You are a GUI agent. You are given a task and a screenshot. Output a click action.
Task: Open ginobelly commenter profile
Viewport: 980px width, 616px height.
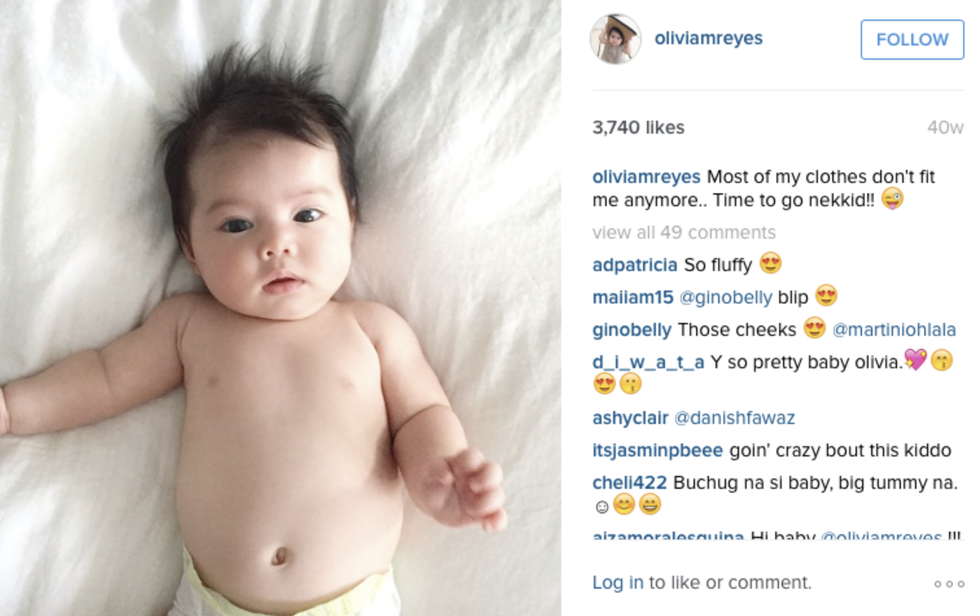[x=632, y=330]
